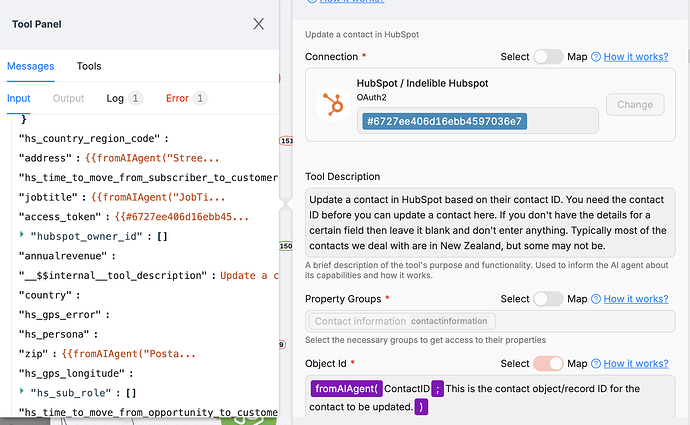Click the "hs_country_region_code" key
Image resolution: width=690 pixels, height=425 pixels.
(x=89, y=139)
